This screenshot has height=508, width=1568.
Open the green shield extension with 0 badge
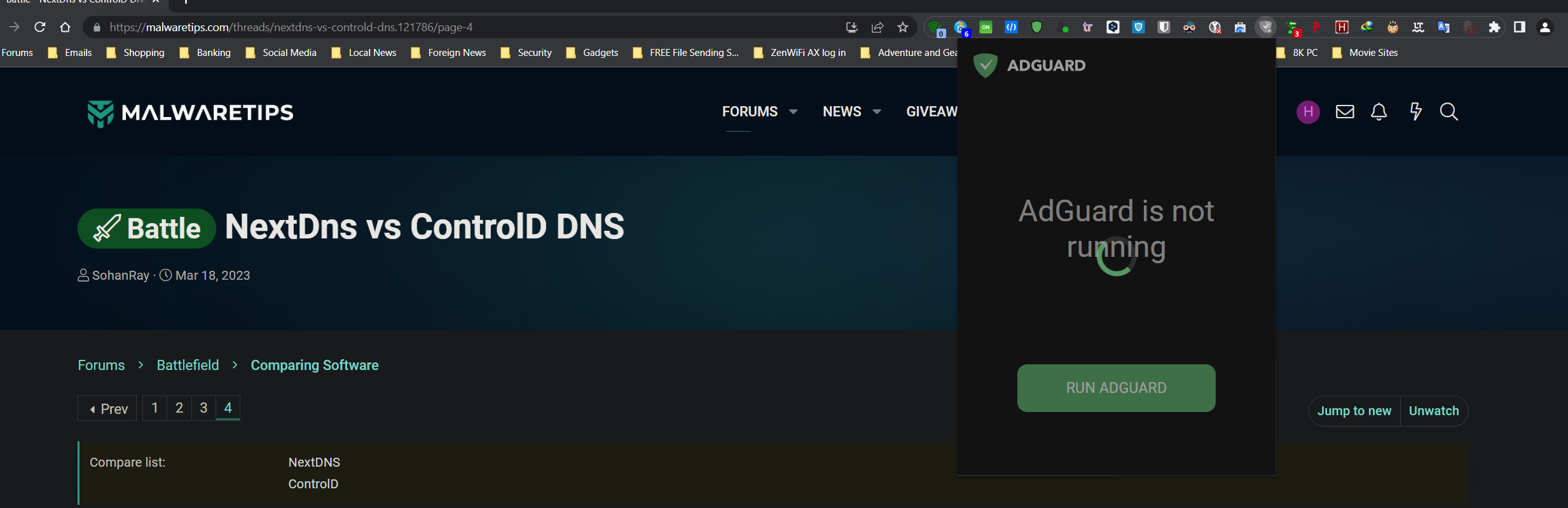point(936,28)
